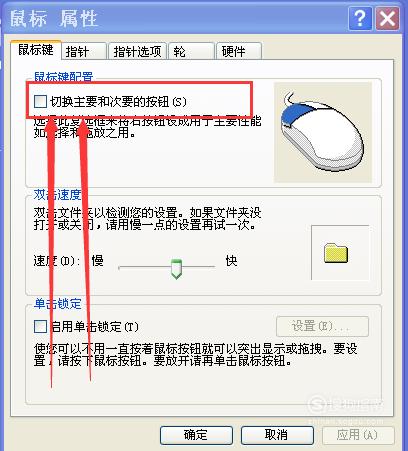Switch to the 指针 tab
Image resolution: width=408 pixels, height=451 pixels.
[x=84, y=52]
